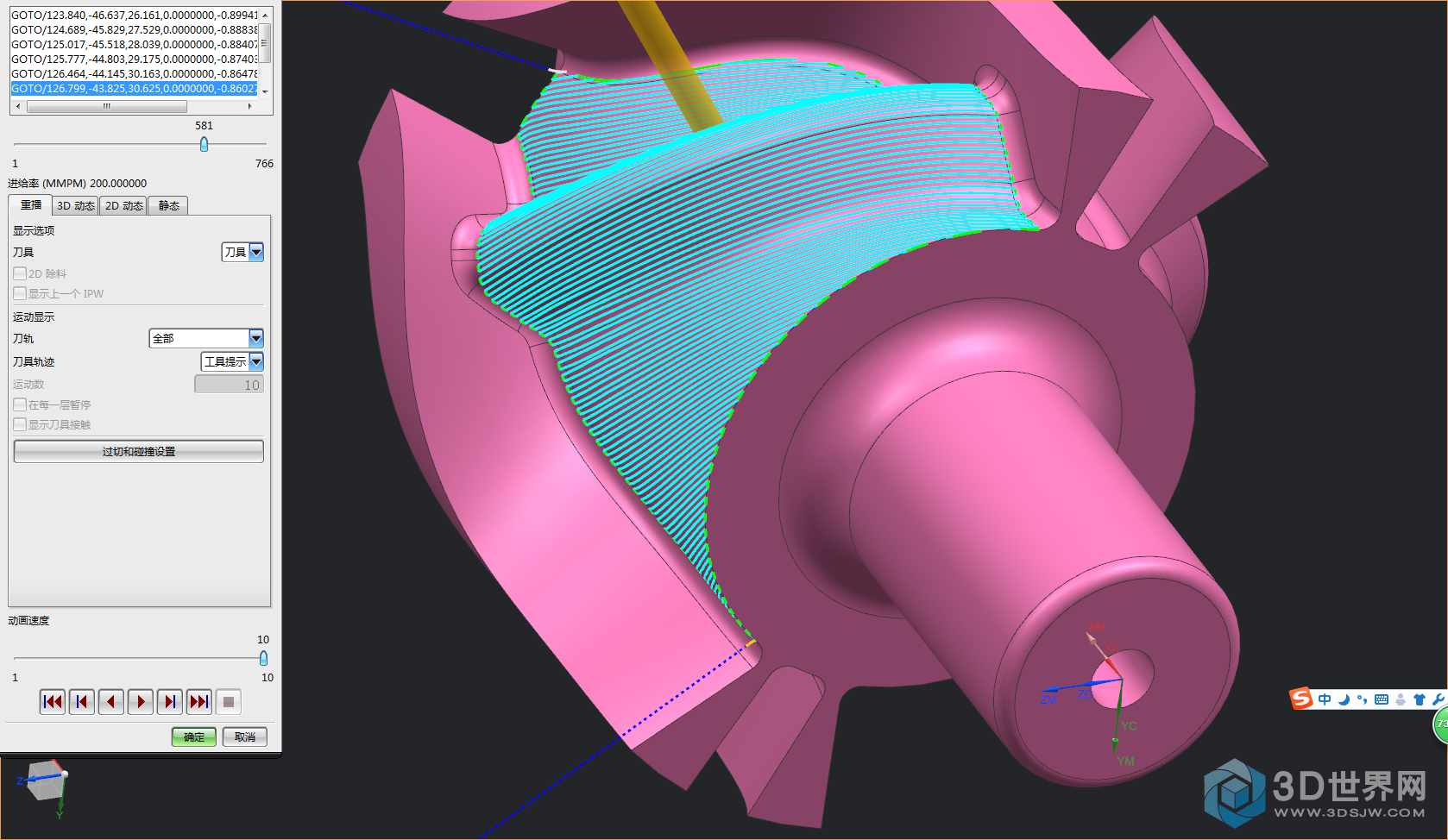Stop the toolpath playback
1448x840 pixels.
(x=229, y=702)
